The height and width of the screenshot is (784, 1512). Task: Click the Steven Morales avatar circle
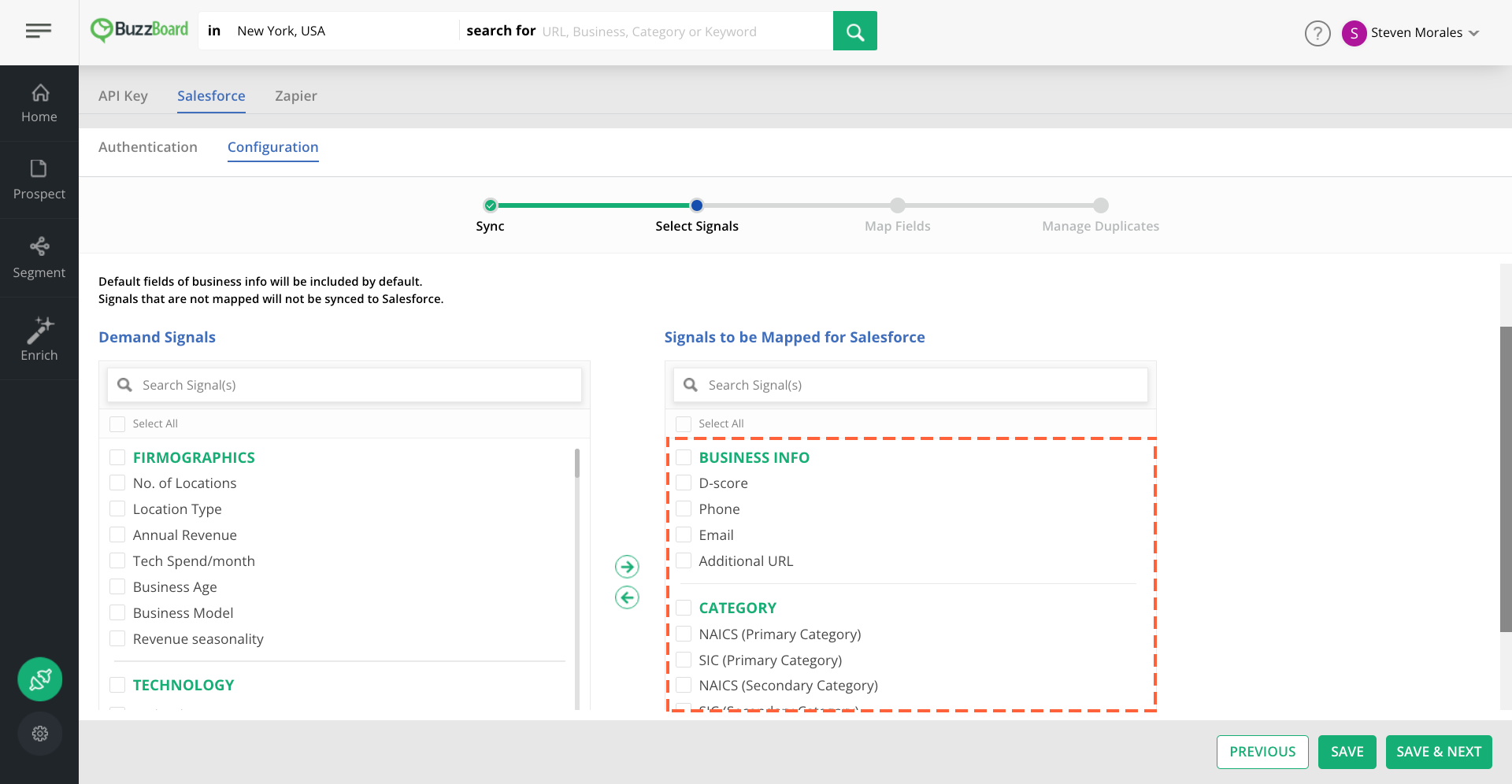point(1354,33)
